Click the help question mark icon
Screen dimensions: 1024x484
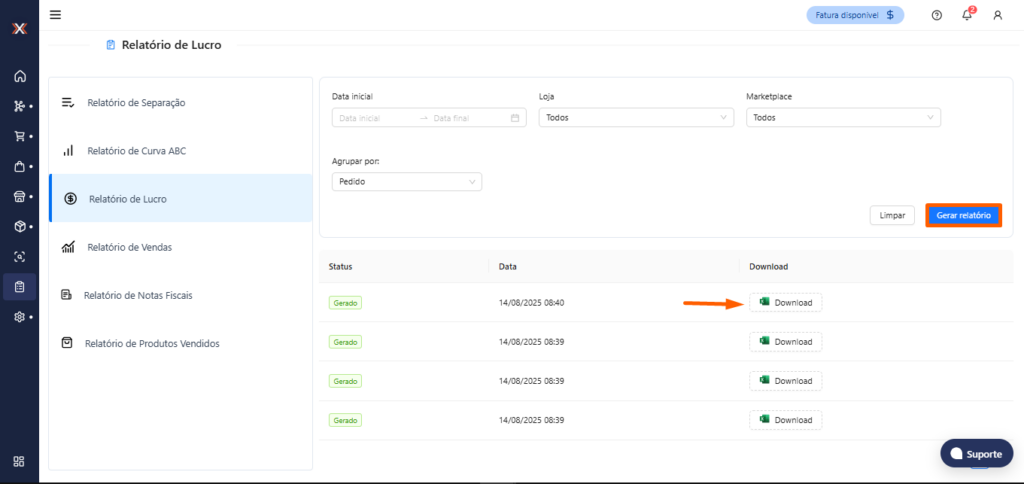[936, 15]
